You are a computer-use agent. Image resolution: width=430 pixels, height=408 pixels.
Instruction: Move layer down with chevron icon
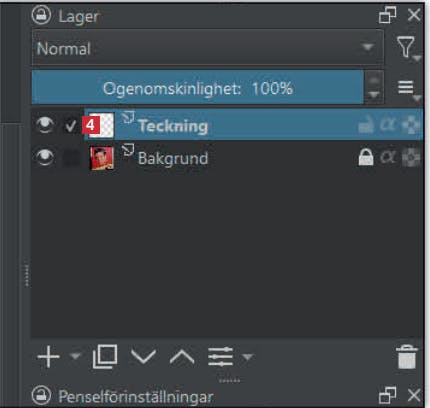tap(143, 356)
